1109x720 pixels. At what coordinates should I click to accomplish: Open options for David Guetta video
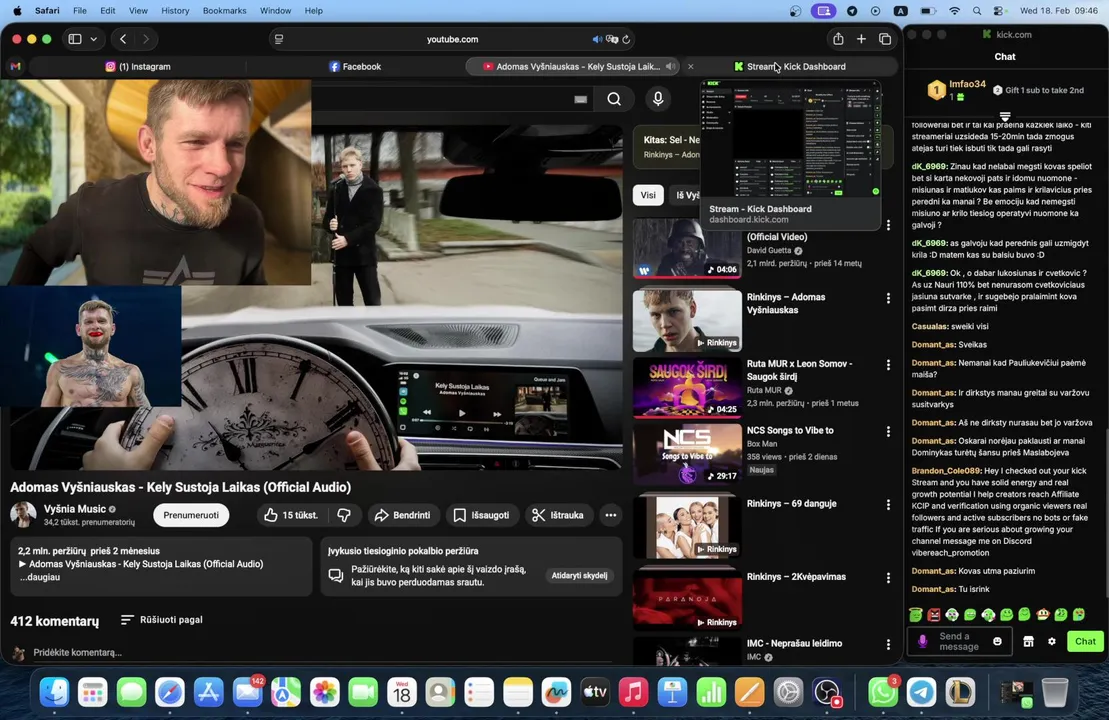(x=888, y=225)
